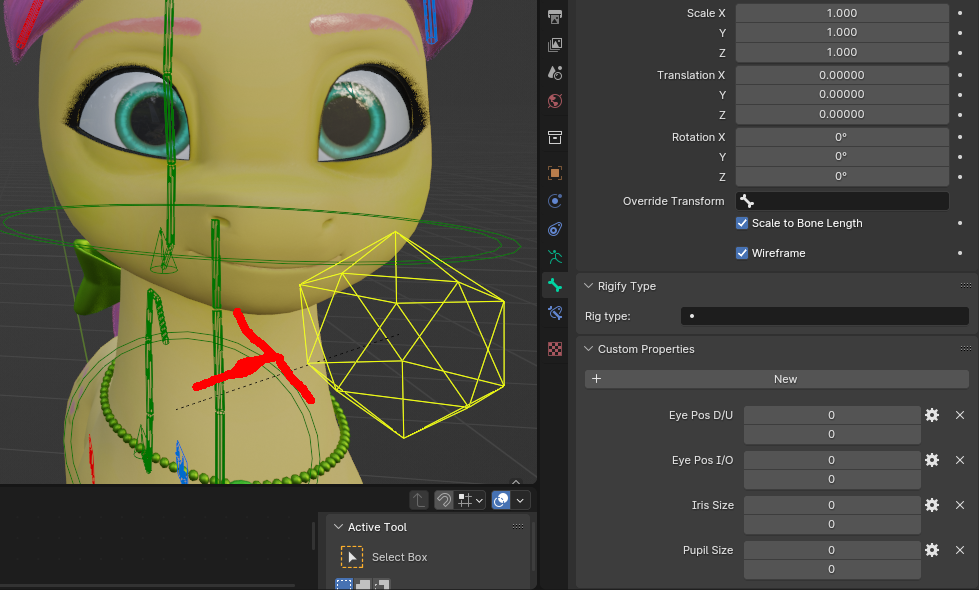979x590 pixels.
Task: Grab the Rigify Type panel drag handle
Action: 965,286
